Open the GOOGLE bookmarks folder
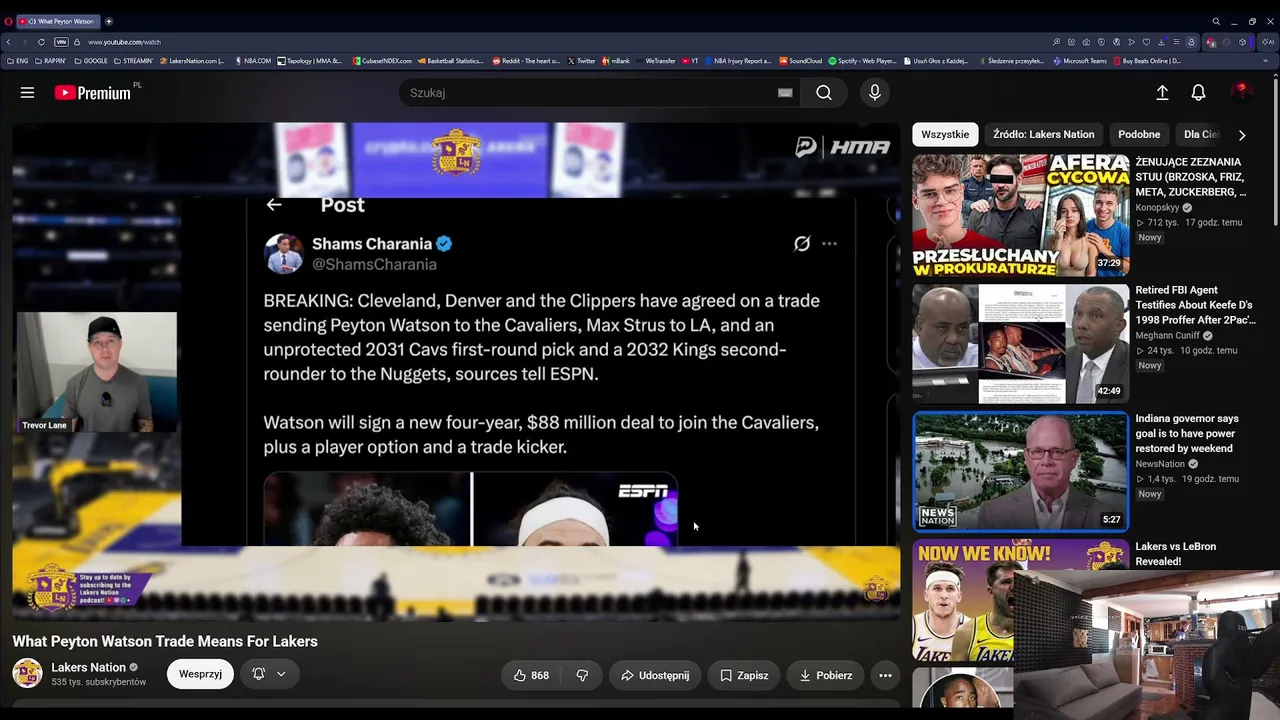Image resolution: width=1280 pixels, height=720 pixels. 91,61
